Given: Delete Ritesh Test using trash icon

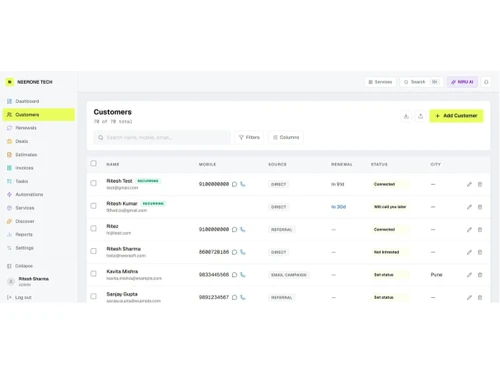Looking at the screenshot, I should coord(480,184).
